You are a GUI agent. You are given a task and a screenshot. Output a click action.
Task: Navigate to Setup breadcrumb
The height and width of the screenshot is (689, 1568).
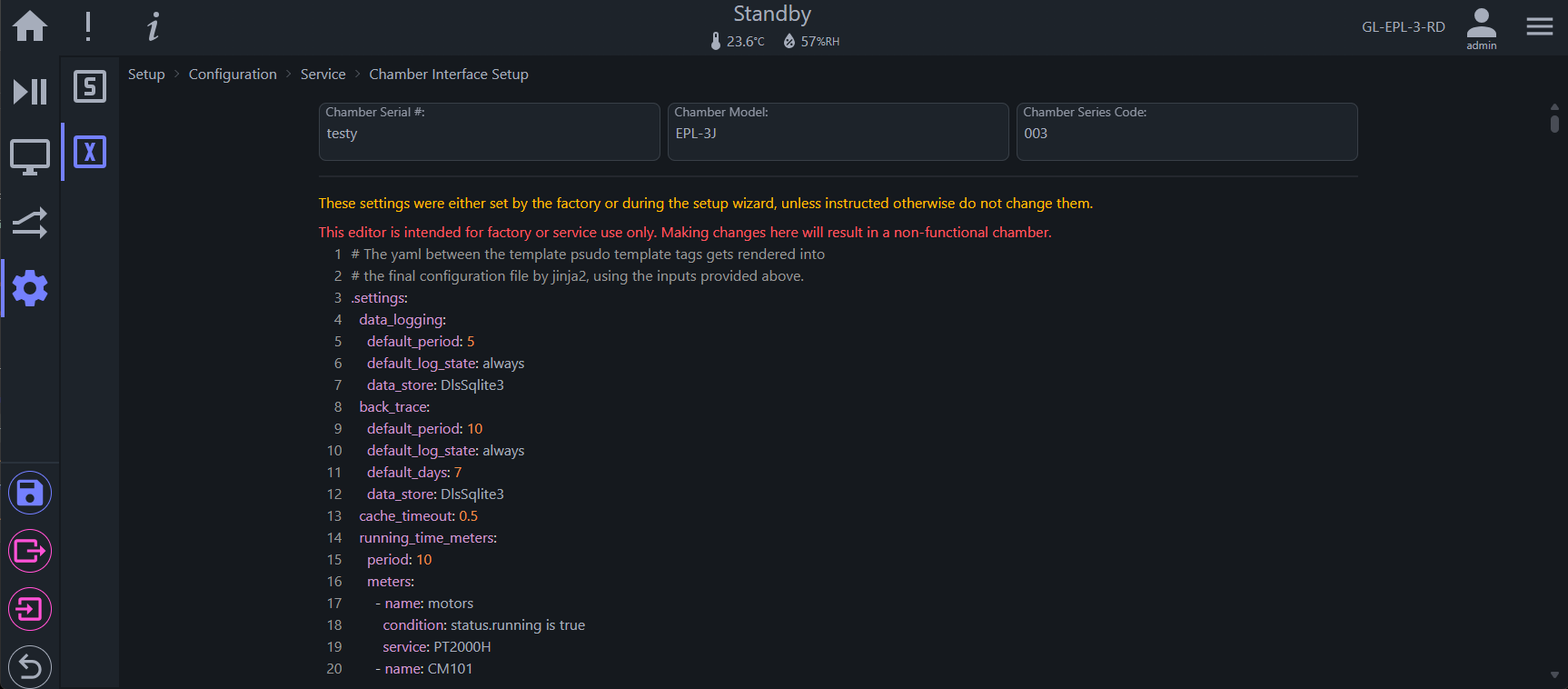point(146,75)
